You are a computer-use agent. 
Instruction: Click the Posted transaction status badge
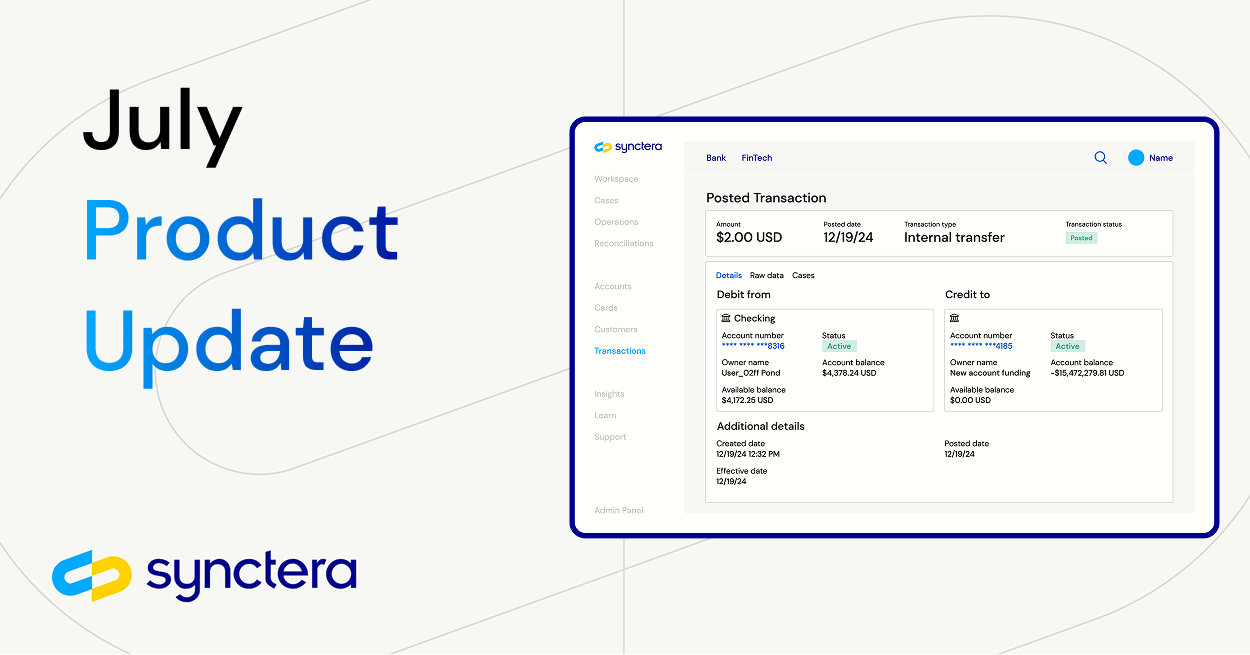pos(1081,238)
